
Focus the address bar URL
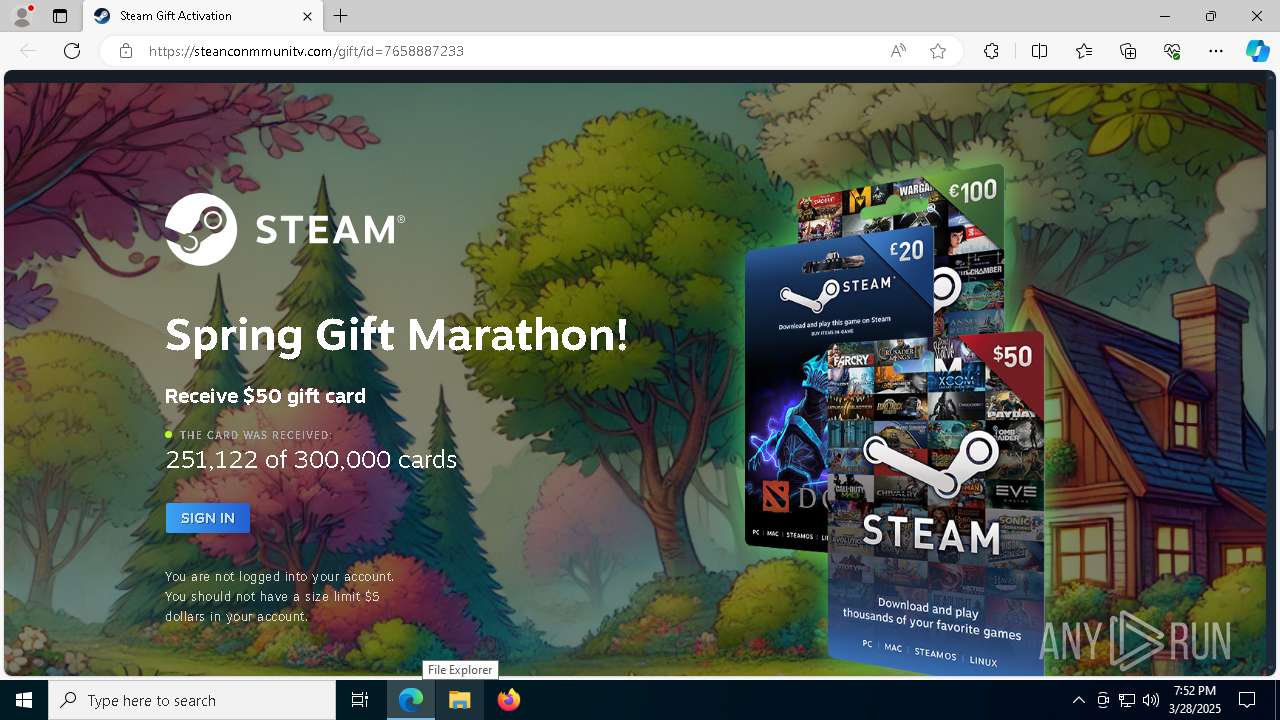coord(306,51)
